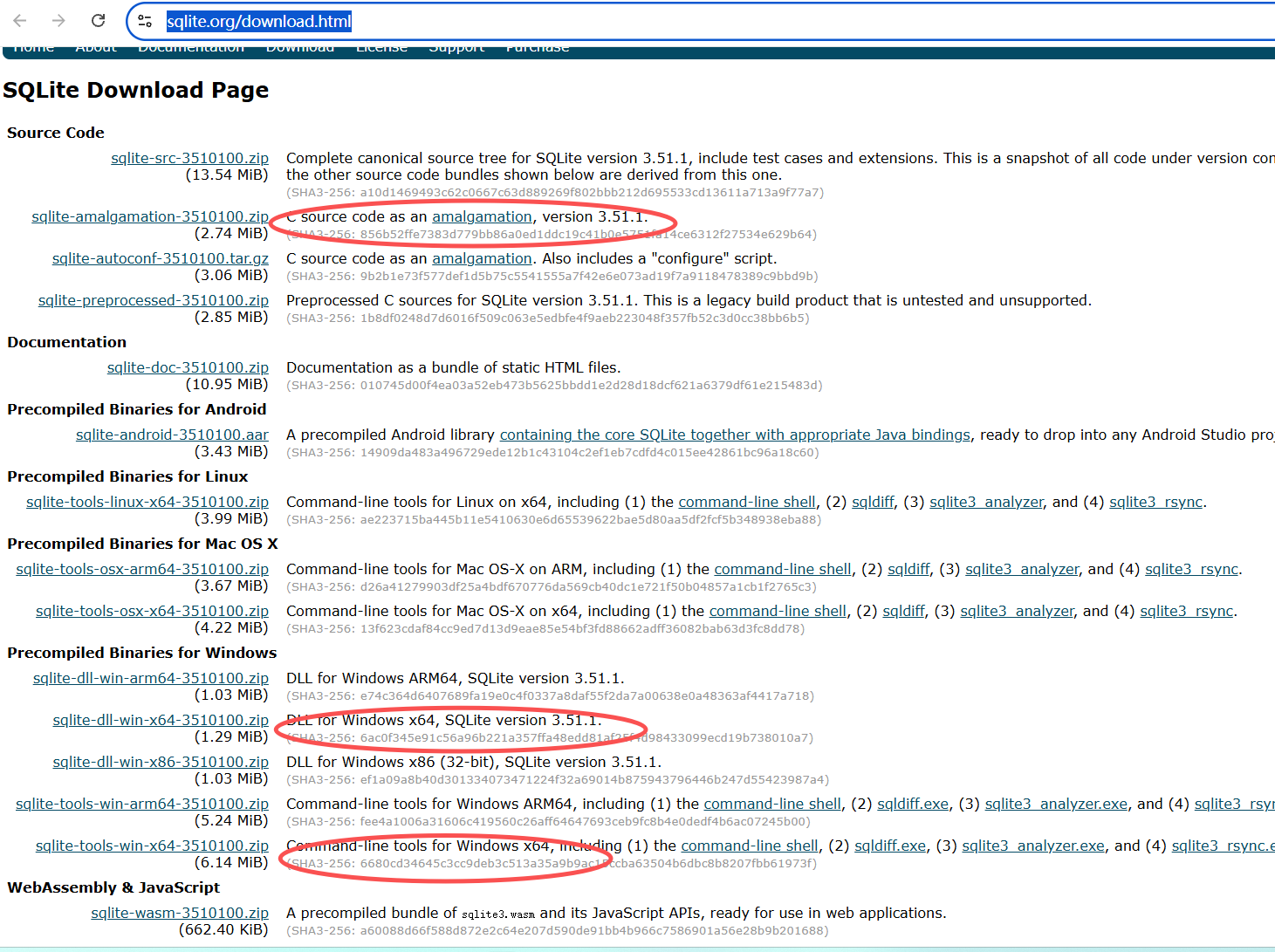Open sqldiff link in Linux tools row
This screenshot has width=1275, height=952.
pyautogui.click(x=873, y=502)
